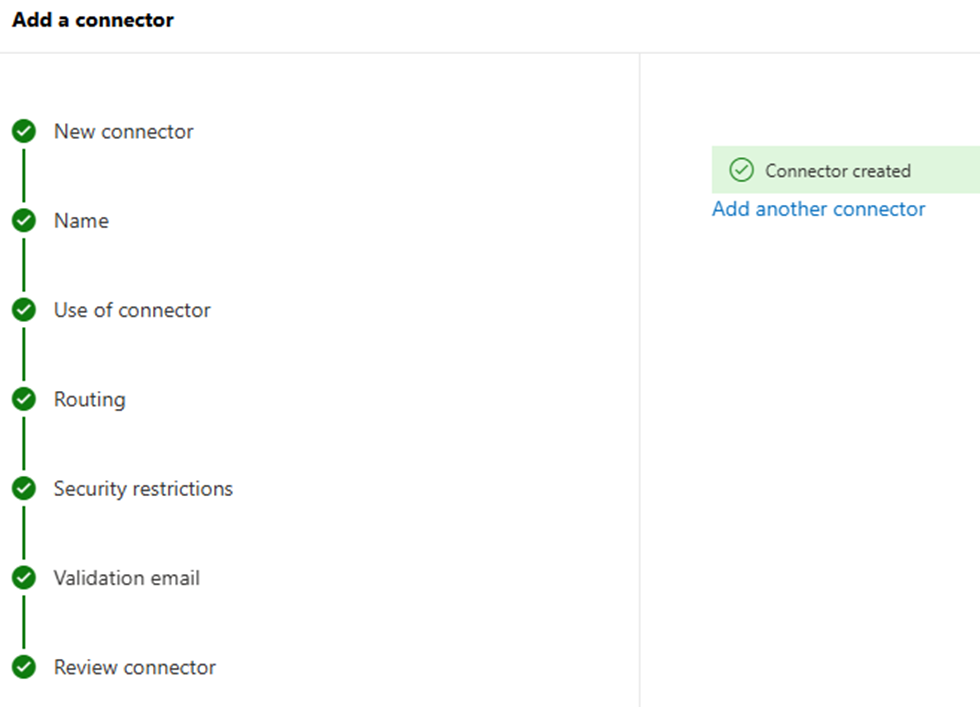Image resolution: width=980 pixels, height=707 pixels.
Task: Select the Review connector step label
Action: (x=135, y=667)
